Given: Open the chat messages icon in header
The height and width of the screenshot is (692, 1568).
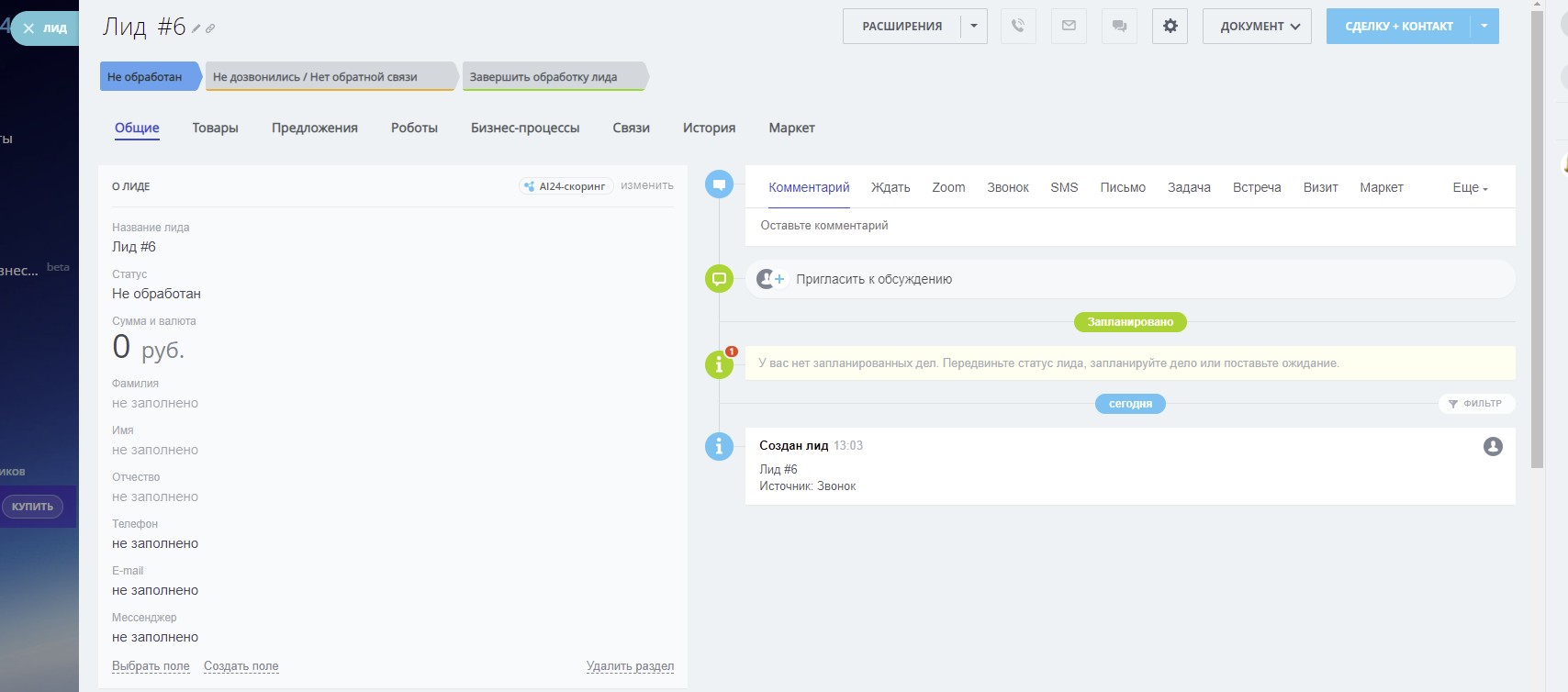Looking at the screenshot, I should (1119, 26).
